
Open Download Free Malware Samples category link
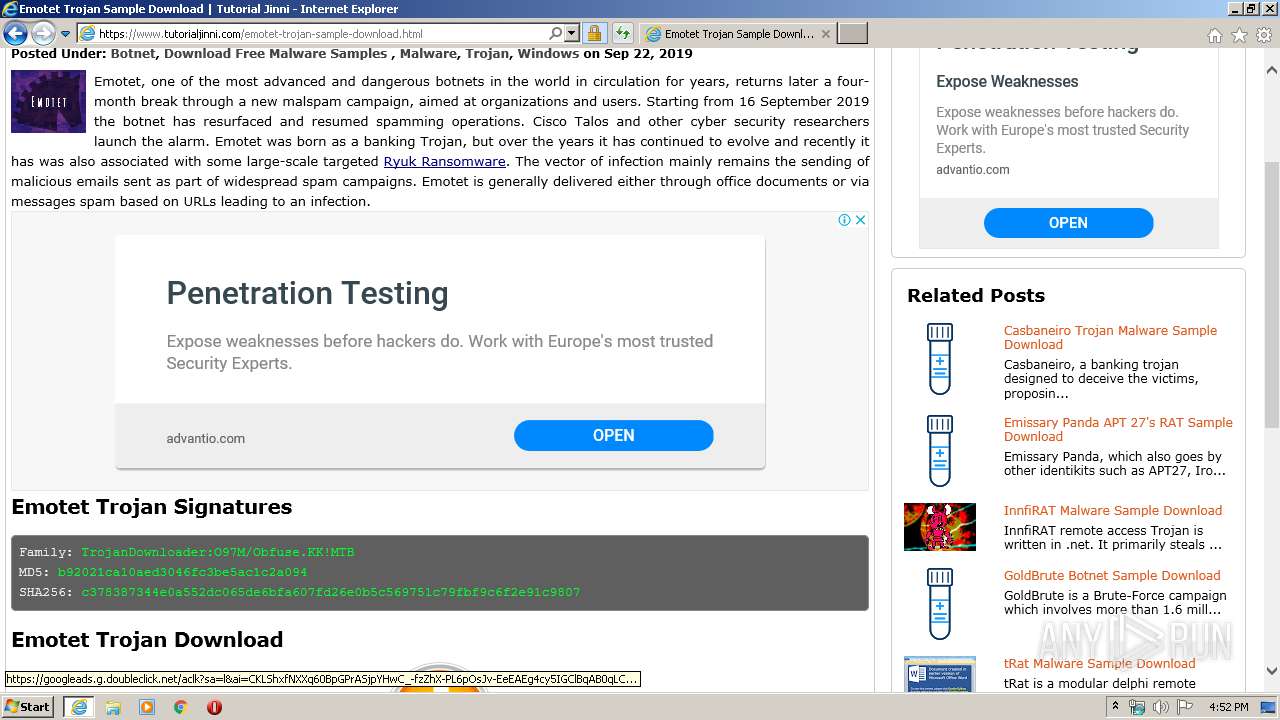[x=275, y=53]
